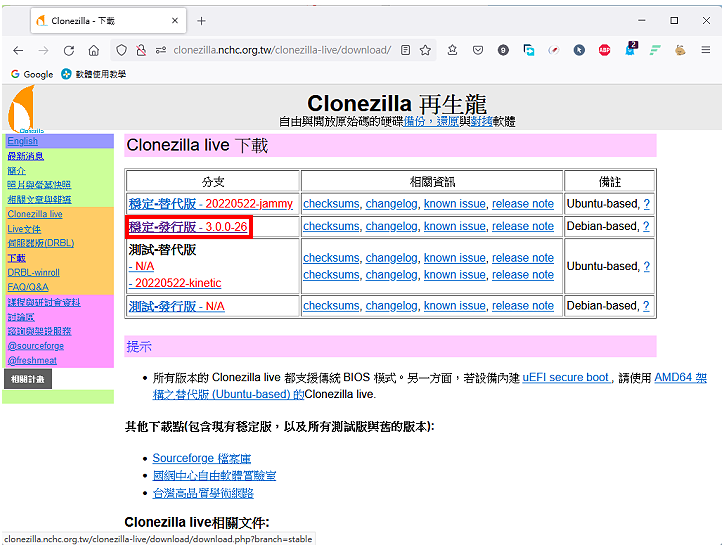
Task: Close the Clonezilla - 下載 tab
Action: (x=175, y=21)
